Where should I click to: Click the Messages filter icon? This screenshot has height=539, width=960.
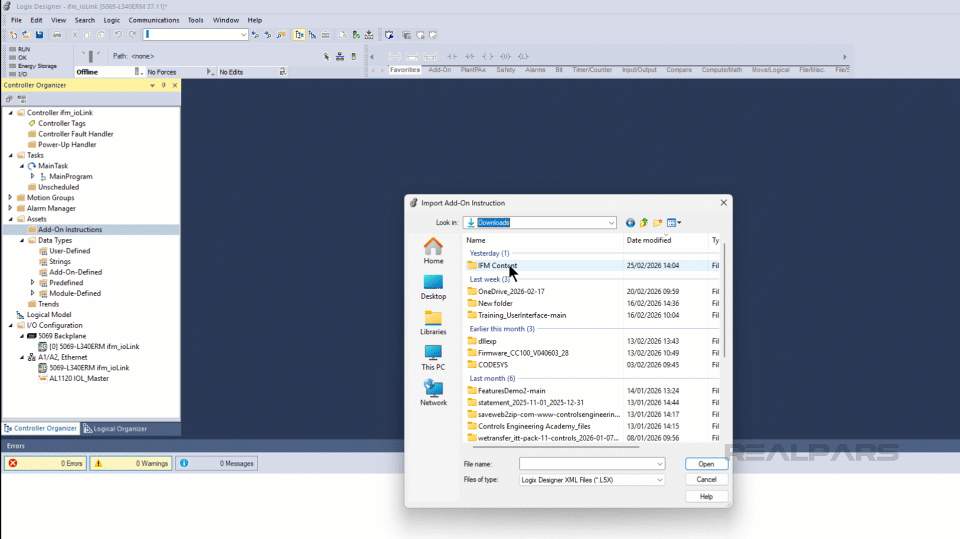click(x=184, y=464)
